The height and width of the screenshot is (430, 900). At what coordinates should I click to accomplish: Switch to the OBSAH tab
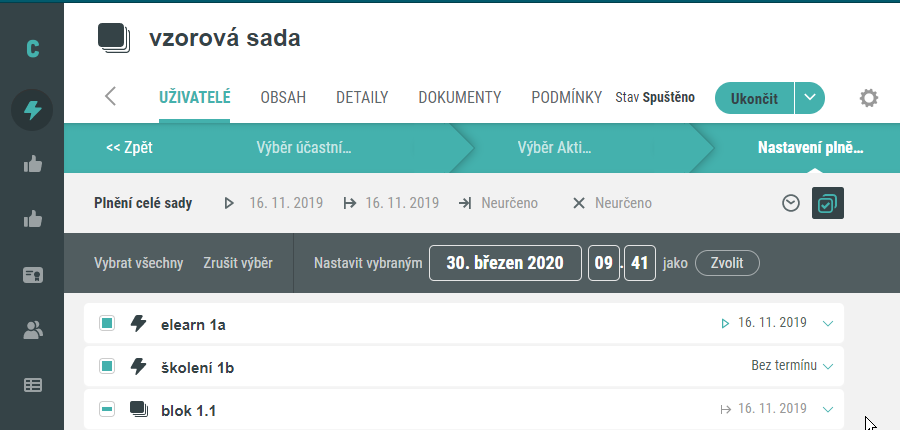[283, 97]
